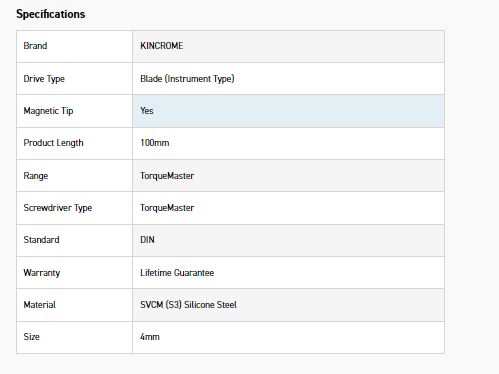Click the SVCM (S3) Silicone Steel value

pos(188,305)
